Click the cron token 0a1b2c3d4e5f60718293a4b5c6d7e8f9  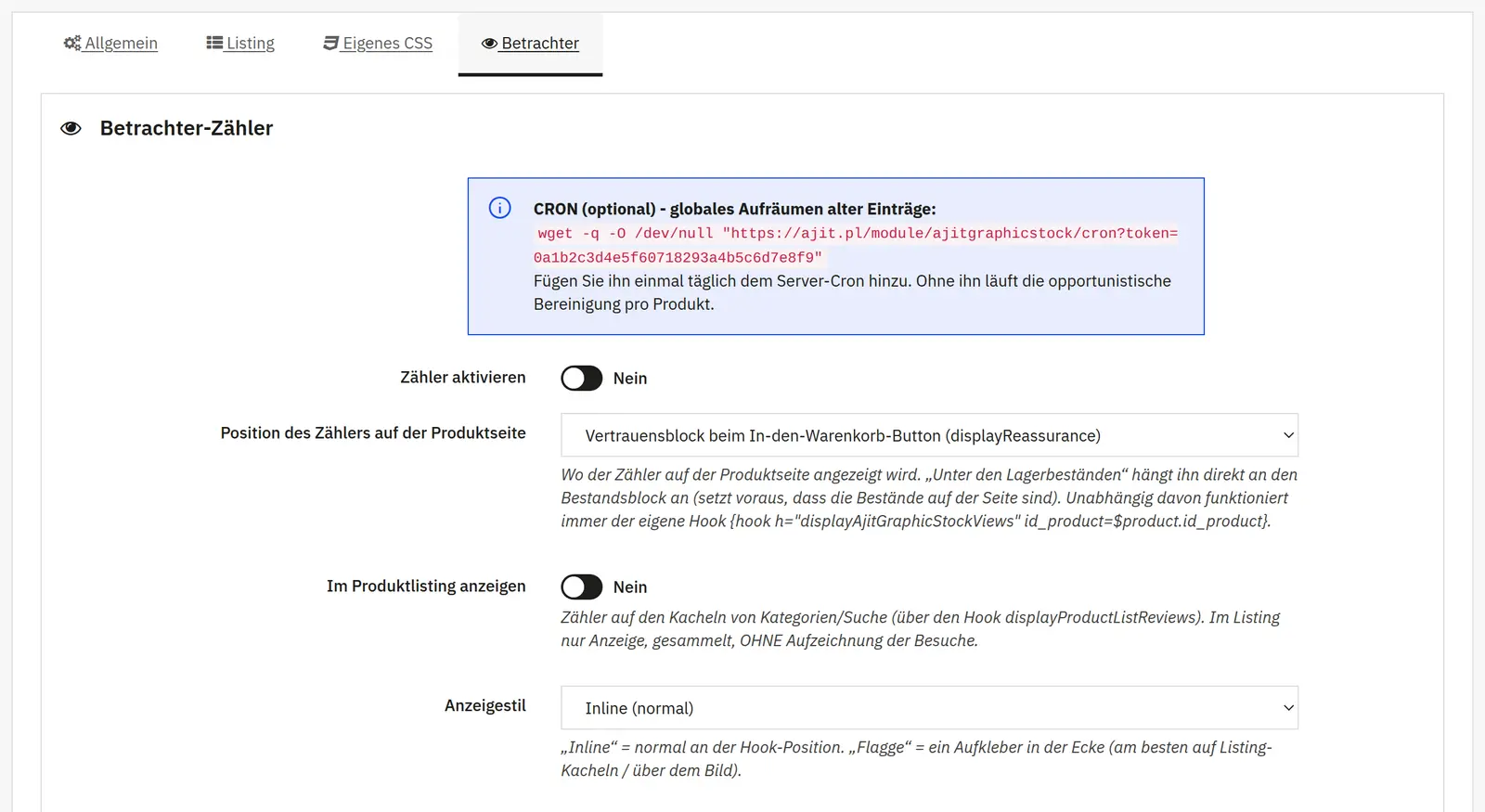click(674, 258)
